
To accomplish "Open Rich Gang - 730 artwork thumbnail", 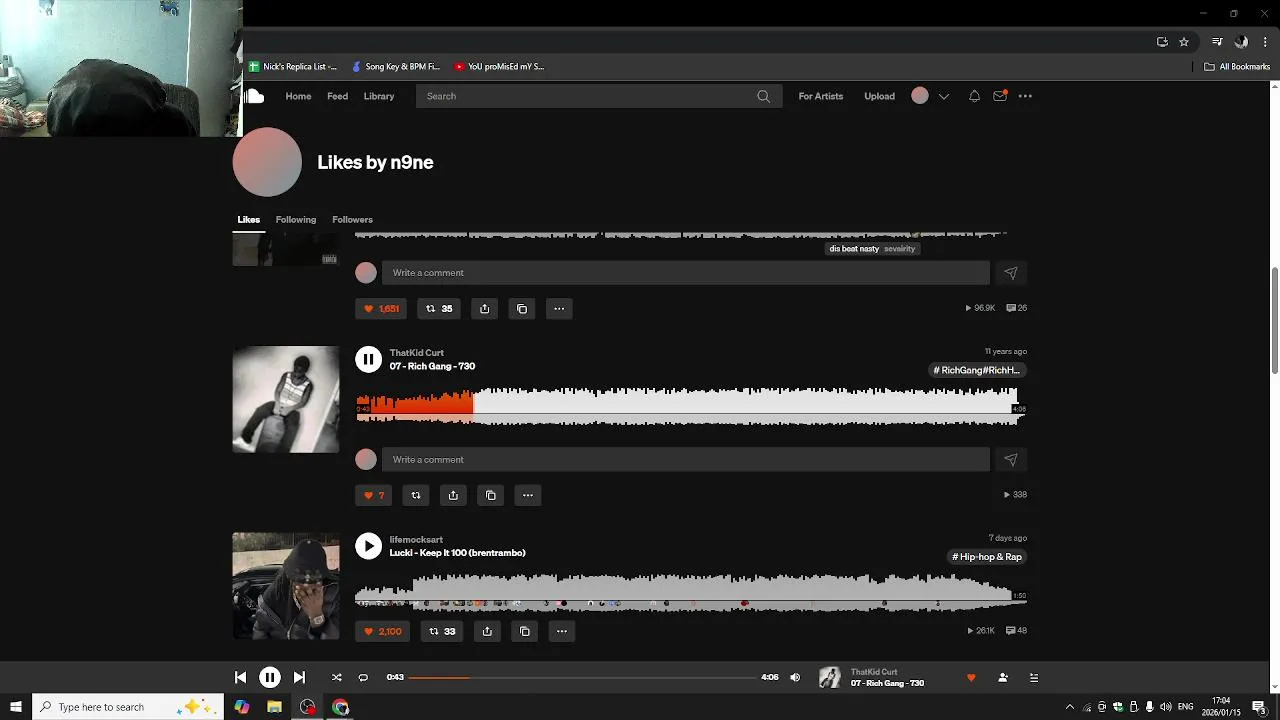I will click(x=286, y=399).
